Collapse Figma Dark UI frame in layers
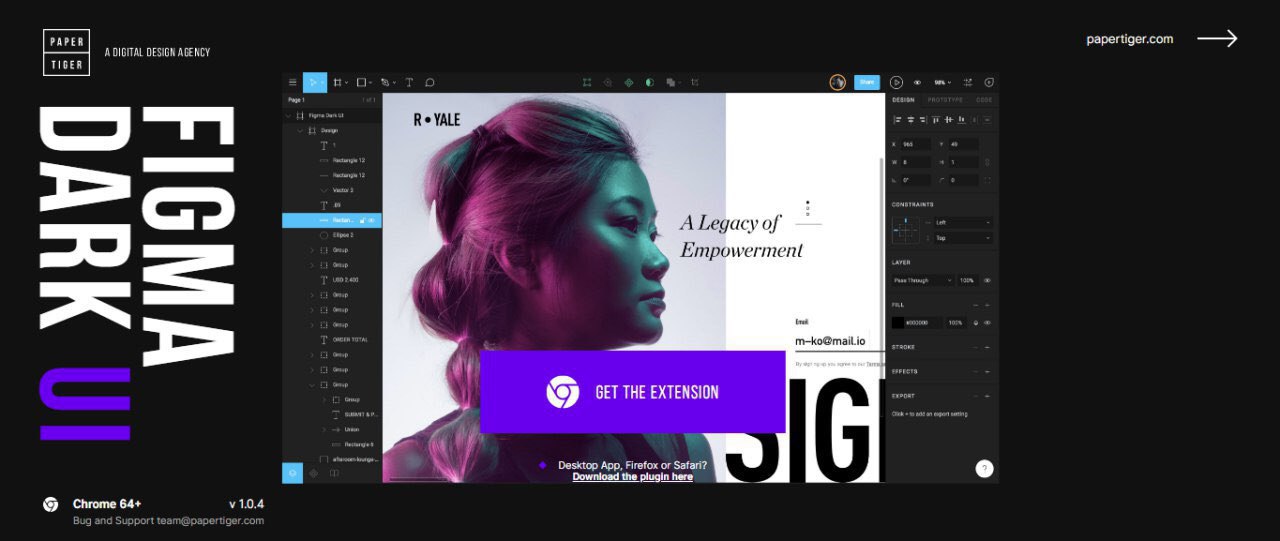1280x541 pixels. click(288, 116)
